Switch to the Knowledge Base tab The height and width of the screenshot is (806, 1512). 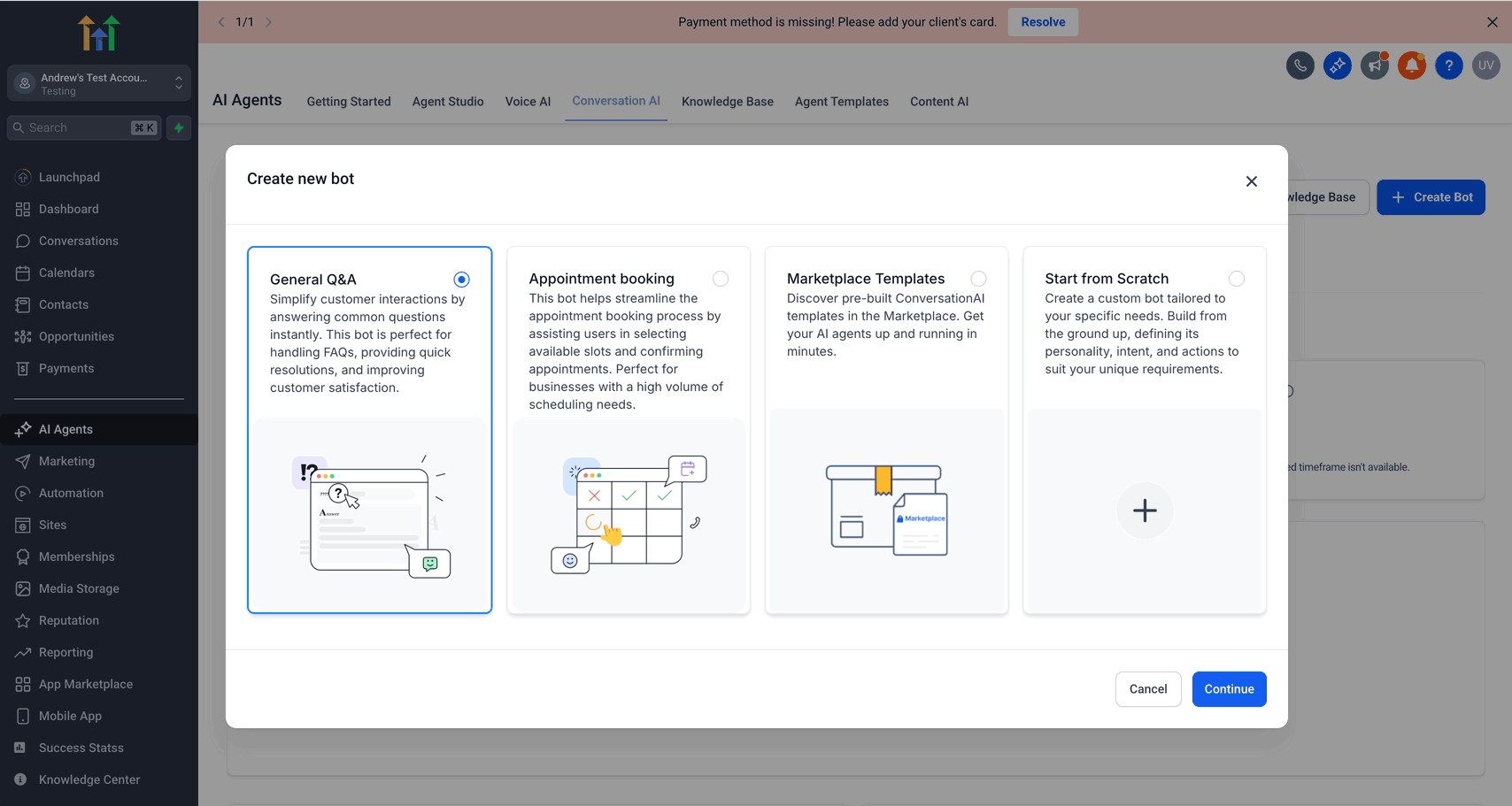[x=728, y=102]
